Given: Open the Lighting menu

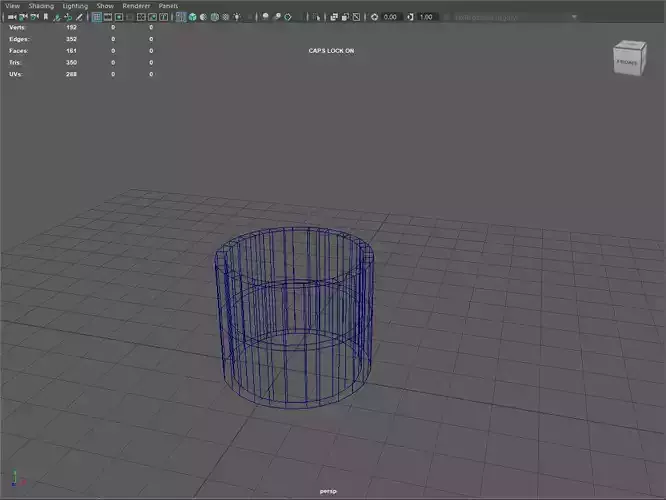Looking at the screenshot, I should [75, 6].
